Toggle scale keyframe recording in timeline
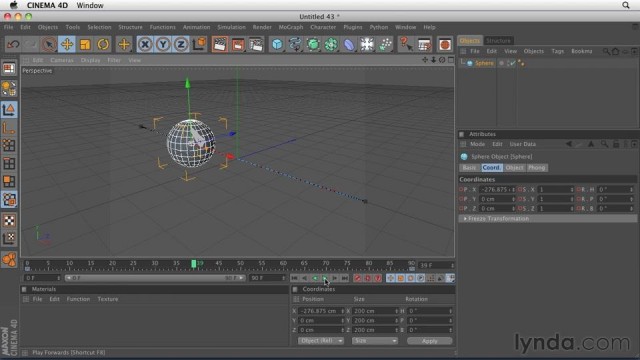 point(401,278)
